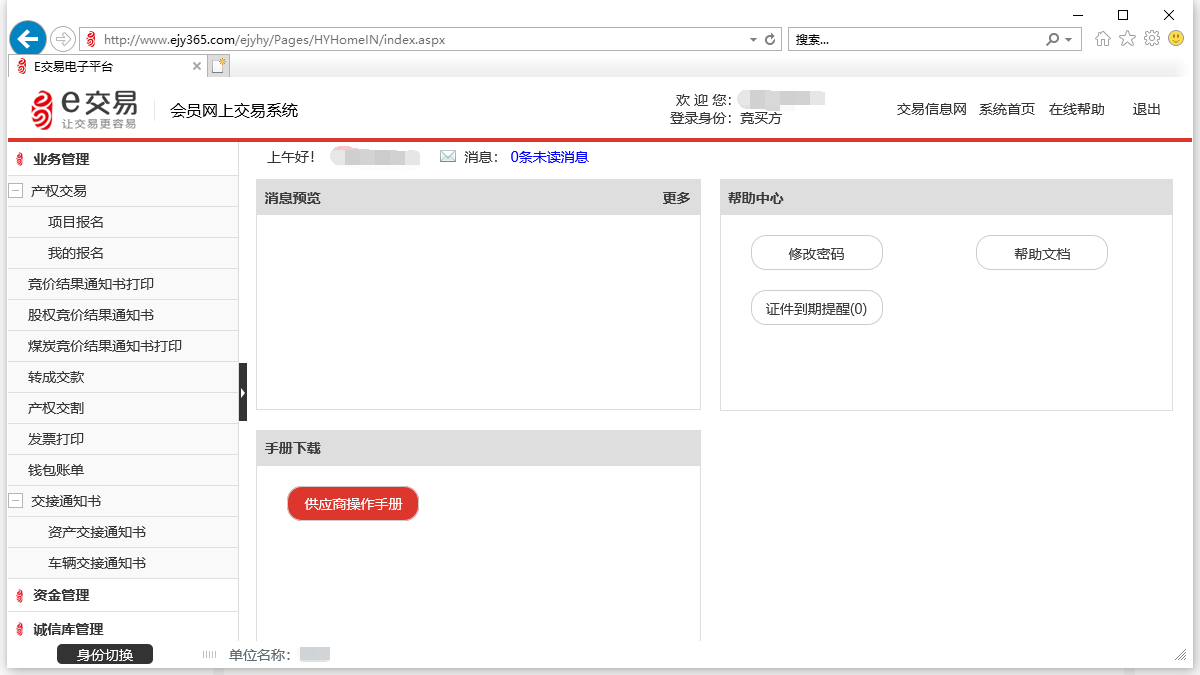Image resolution: width=1200 pixels, height=675 pixels.
Task: Open 资产交接通知书
Action: 97,532
